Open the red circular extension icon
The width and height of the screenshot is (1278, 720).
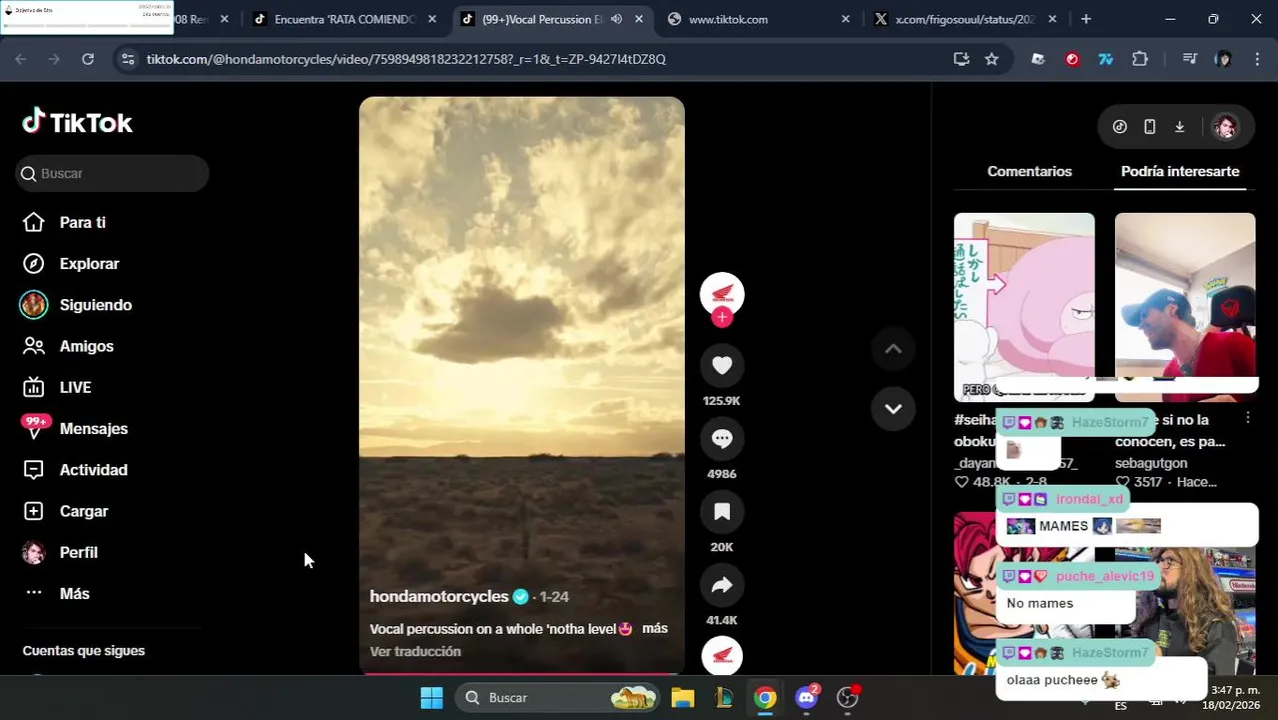(x=1072, y=59)
